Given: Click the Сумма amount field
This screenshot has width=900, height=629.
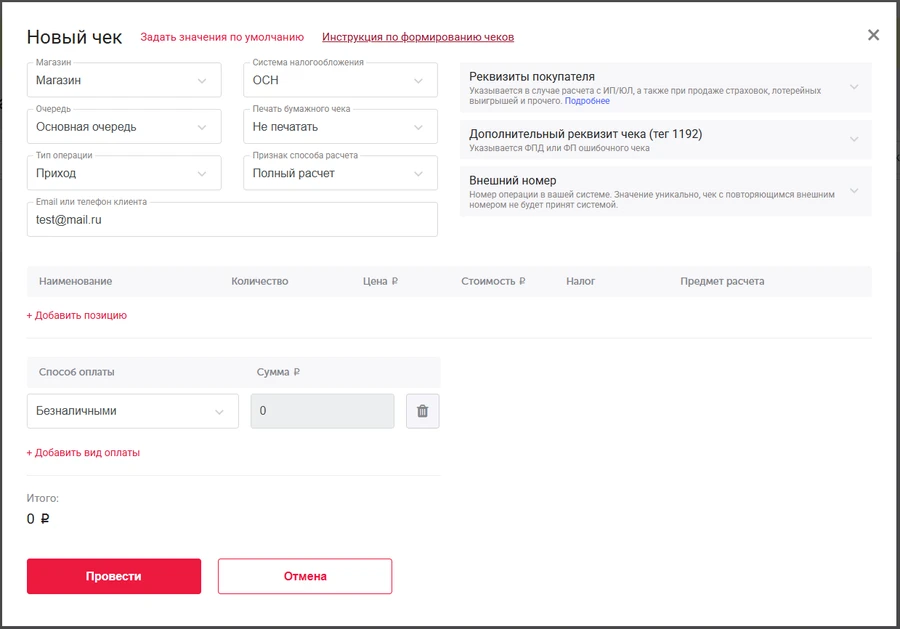Looking at the screenshot, I should click(322, 411).
